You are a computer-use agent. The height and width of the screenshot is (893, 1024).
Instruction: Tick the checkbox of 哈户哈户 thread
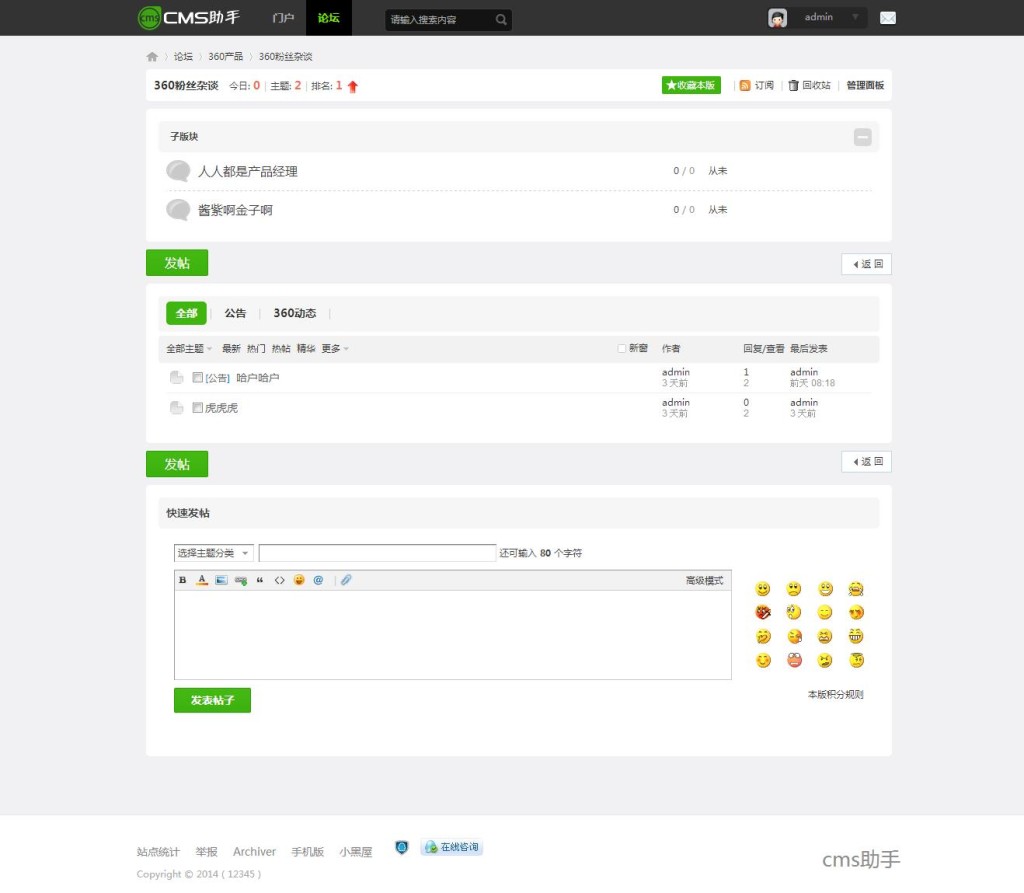coord(197,378)
